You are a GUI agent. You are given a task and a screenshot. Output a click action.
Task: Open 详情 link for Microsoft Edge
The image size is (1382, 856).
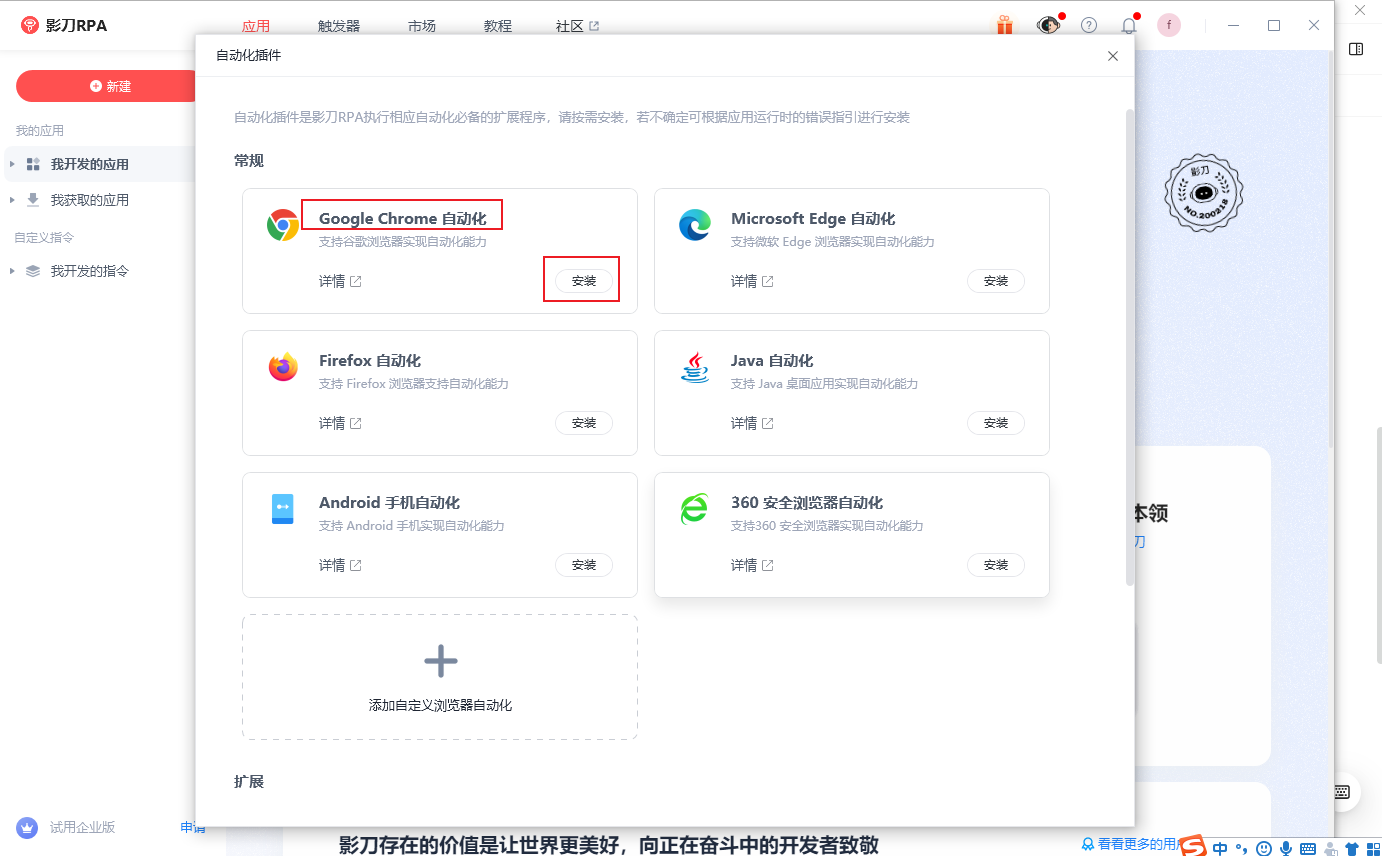(752, 281)
